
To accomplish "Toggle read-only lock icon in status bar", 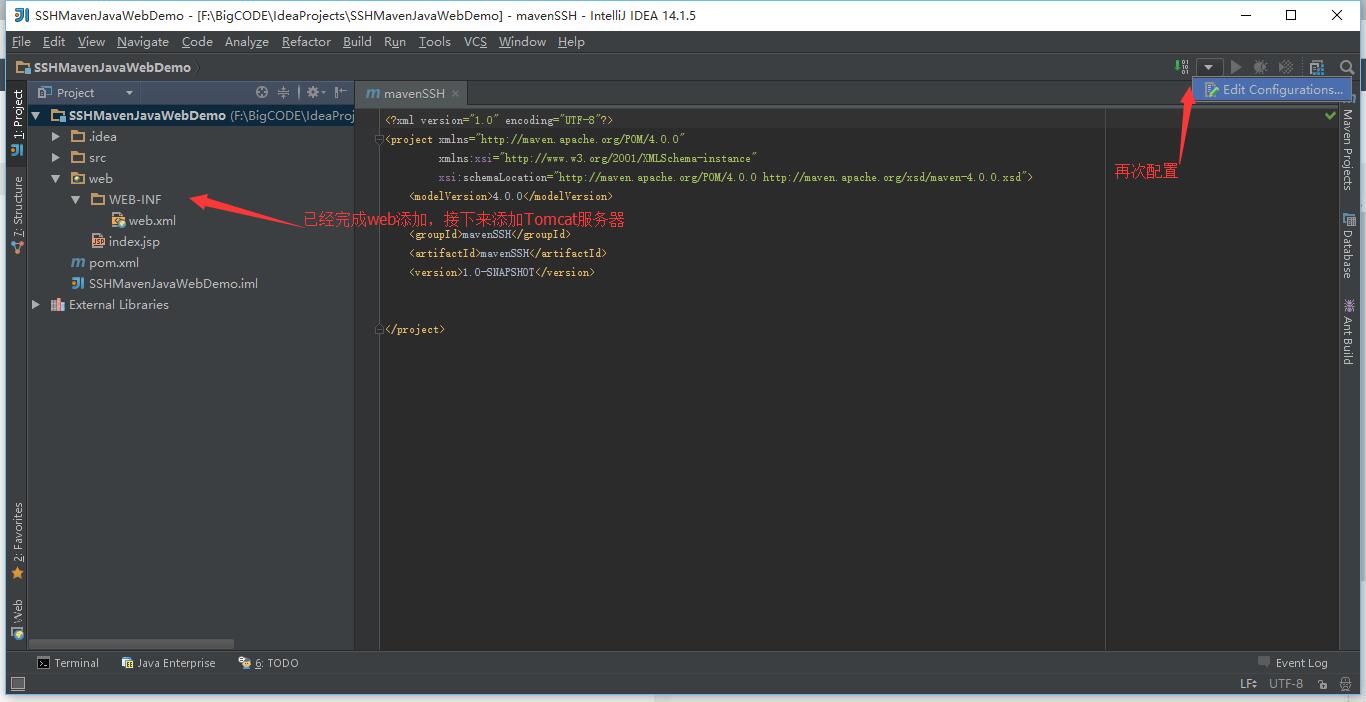I will (x=1322, y=684).
